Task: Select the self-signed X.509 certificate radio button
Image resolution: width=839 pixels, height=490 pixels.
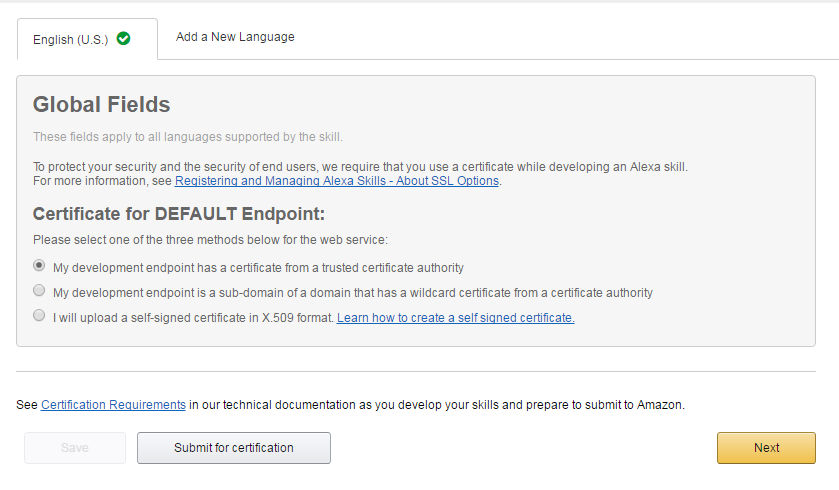Action: coord(39,316)
